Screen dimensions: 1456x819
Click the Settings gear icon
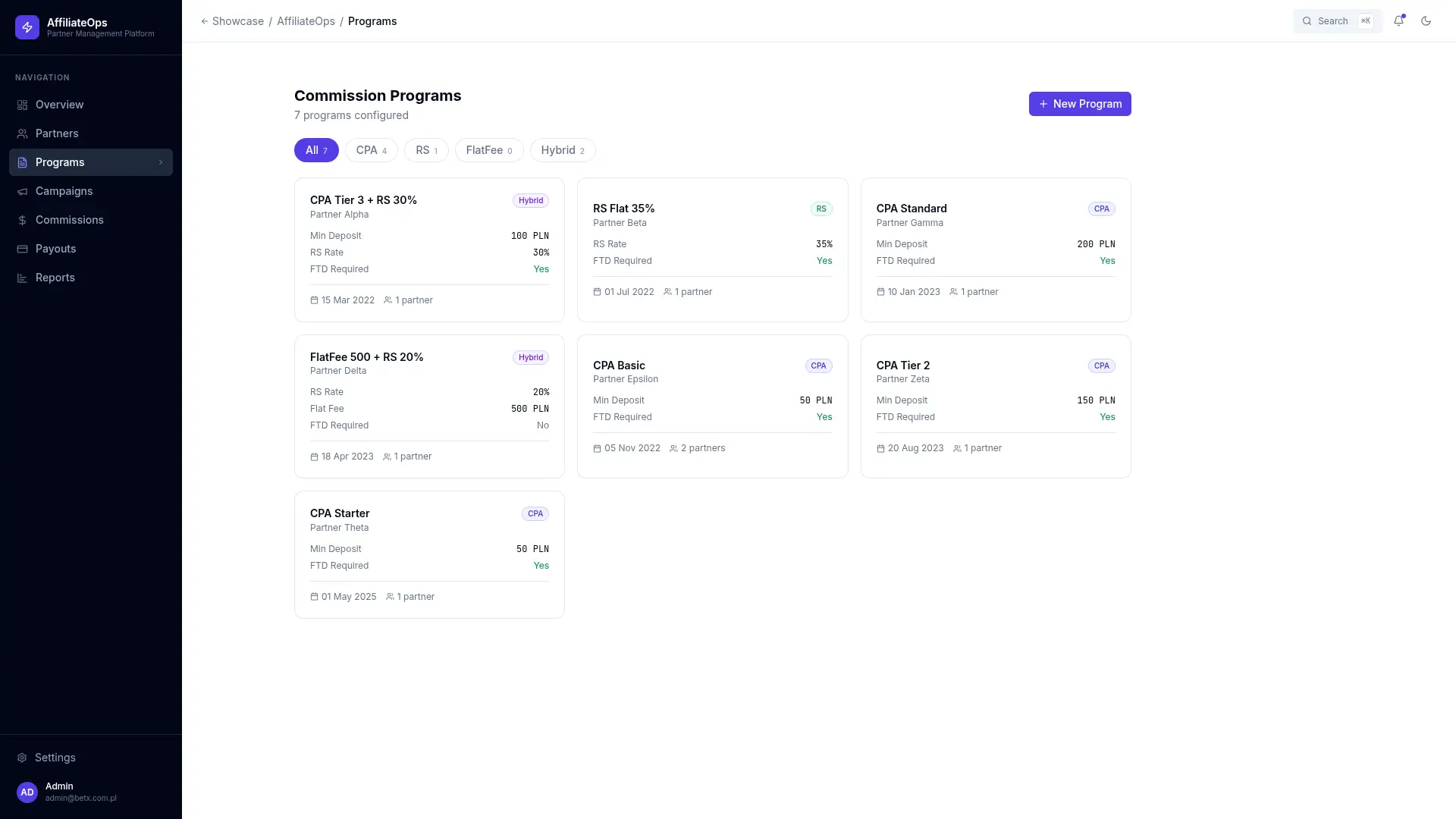click(x=22, y=758)
